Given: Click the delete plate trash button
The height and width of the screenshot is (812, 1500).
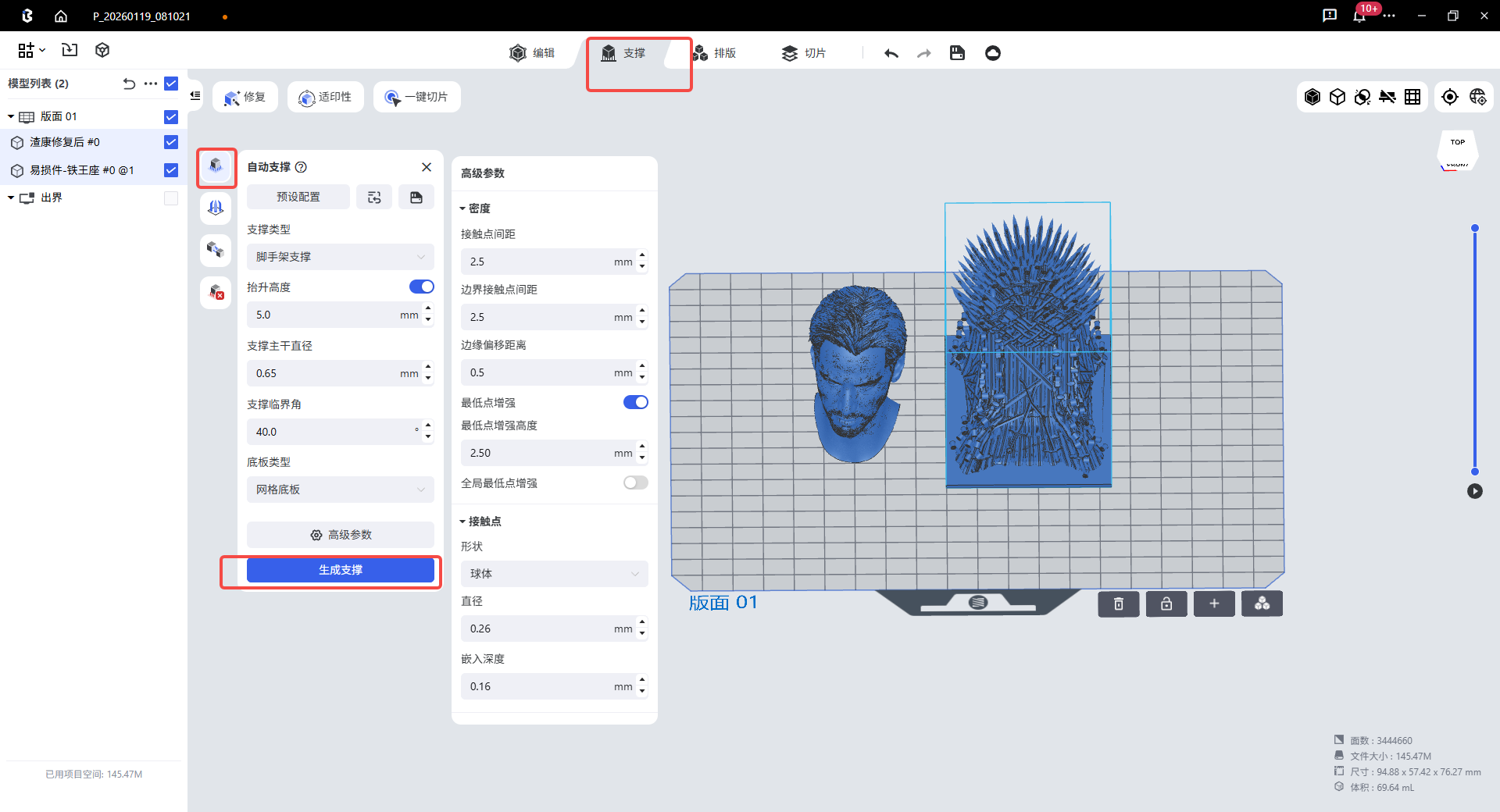Looking at the screenshot, I should point(1119,604).
